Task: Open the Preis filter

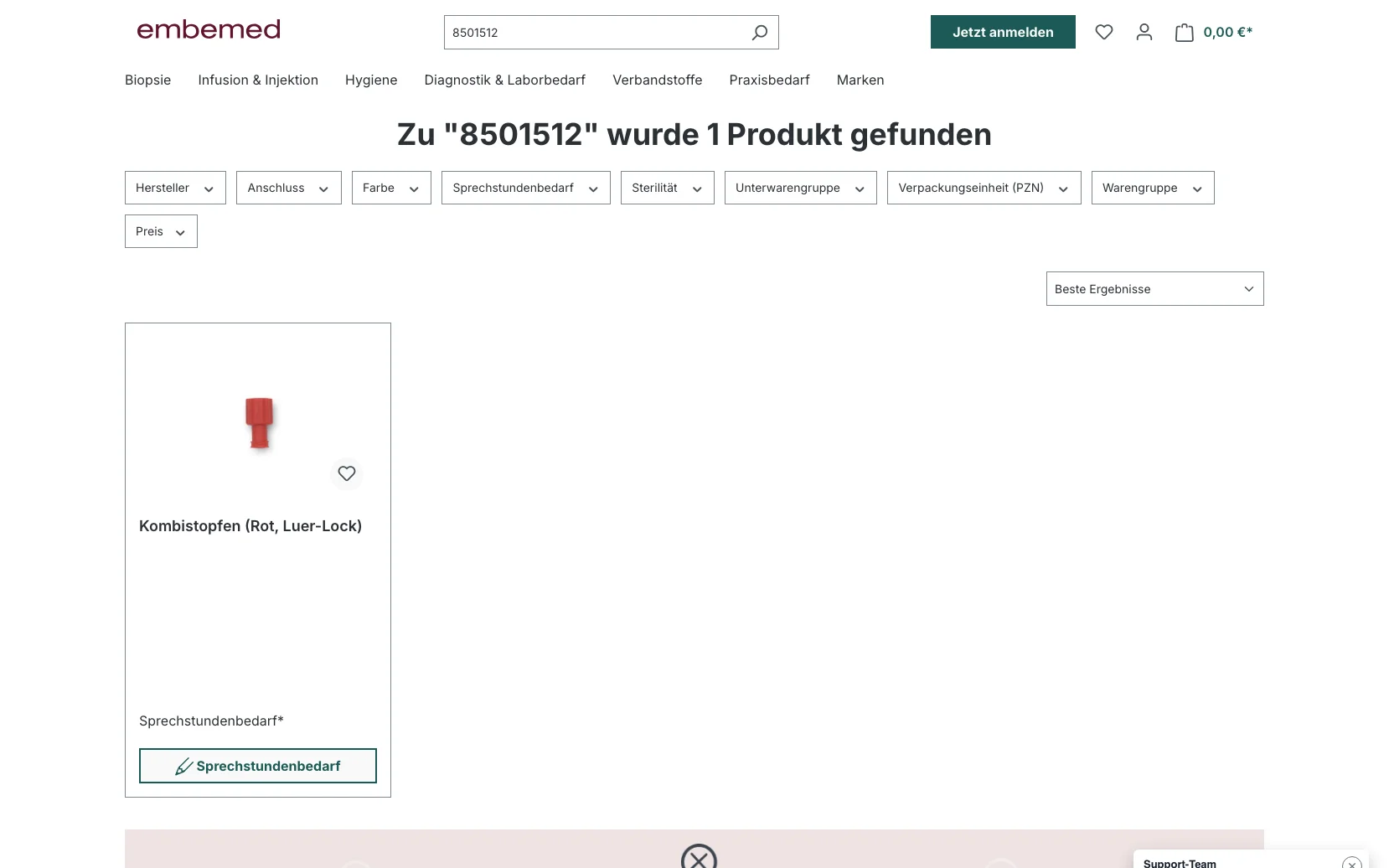Action: click(x=161, y=231)
